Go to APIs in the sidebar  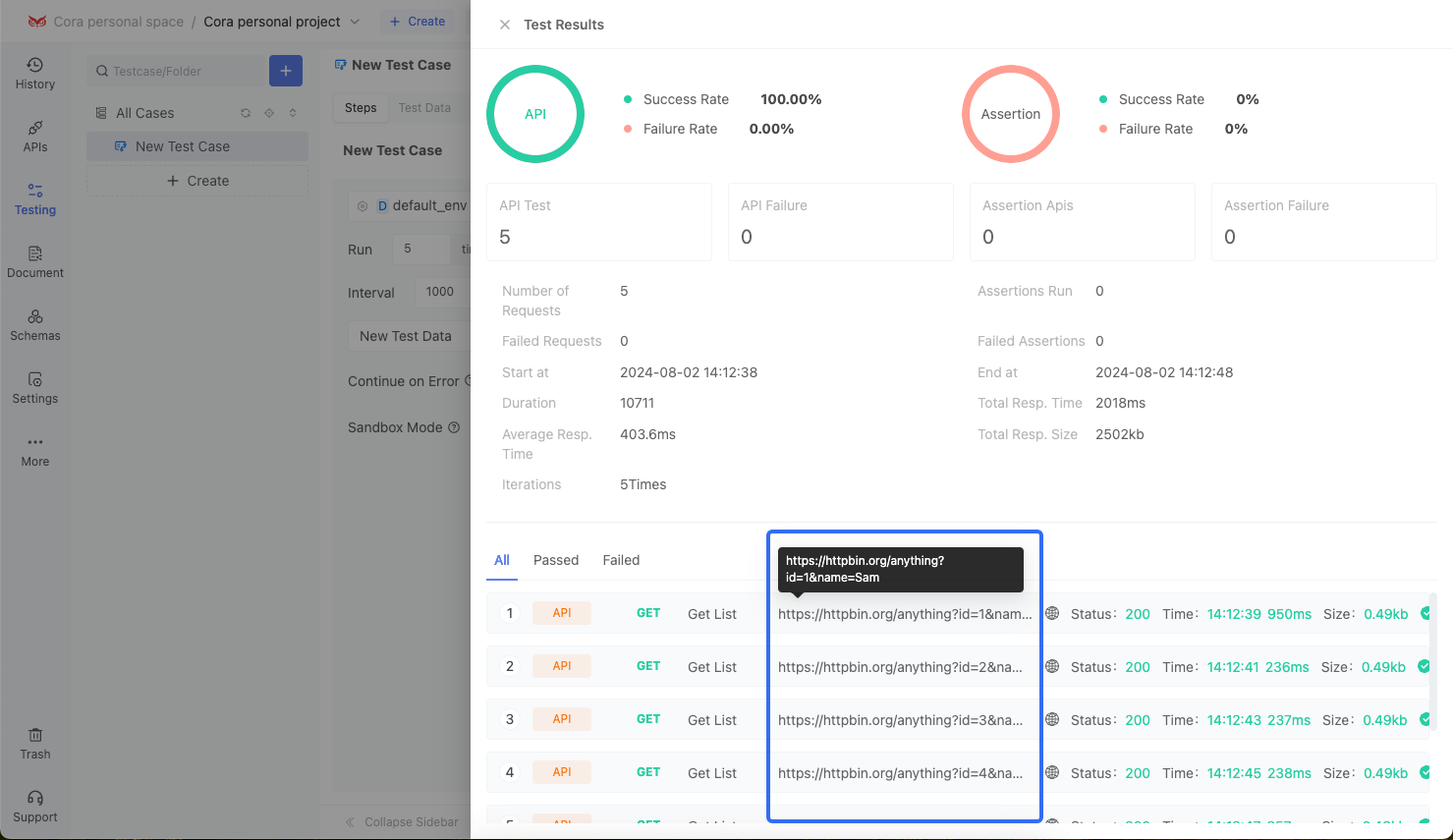[35, 136]
